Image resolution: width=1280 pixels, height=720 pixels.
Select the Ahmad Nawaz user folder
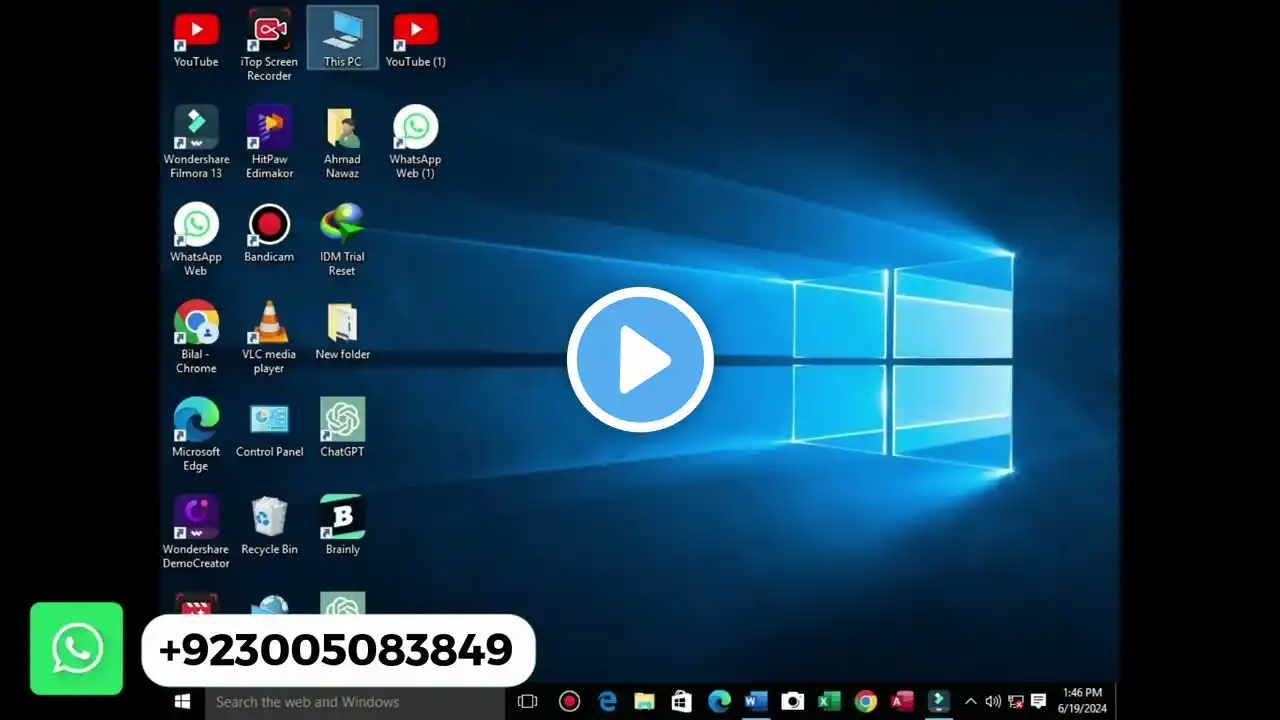point(342,142)
